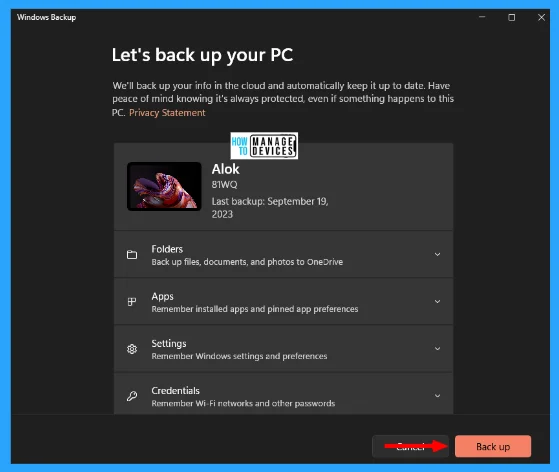The image size is (559, 472).
Task: Select the 'Credentials' row title
Action: click(x=175, y=391)
